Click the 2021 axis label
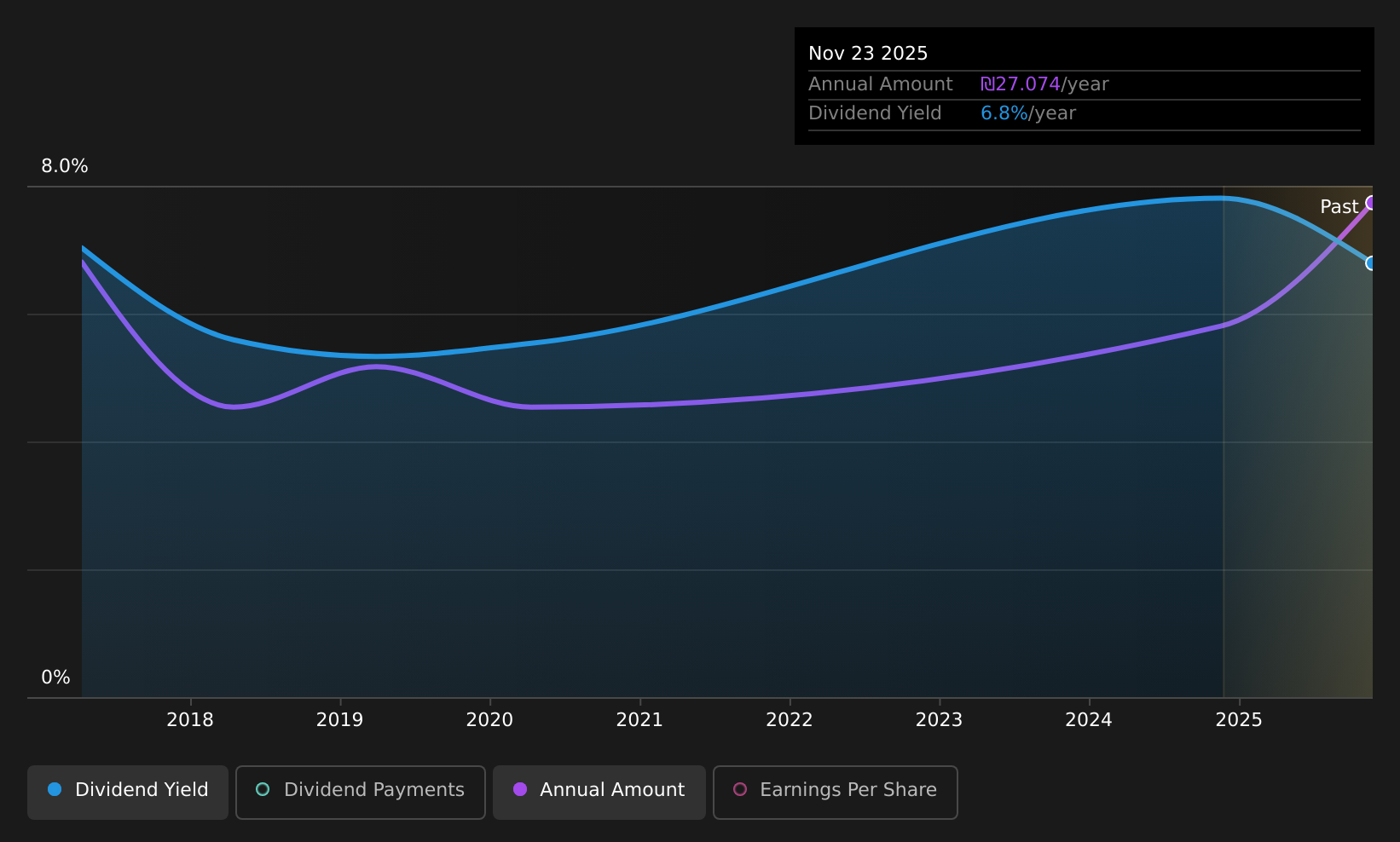1400x842 pixels. point(639,720)
